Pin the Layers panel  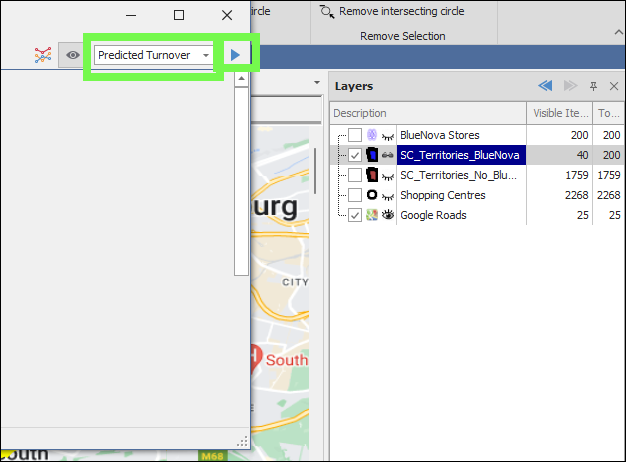[x=593, y=87]
